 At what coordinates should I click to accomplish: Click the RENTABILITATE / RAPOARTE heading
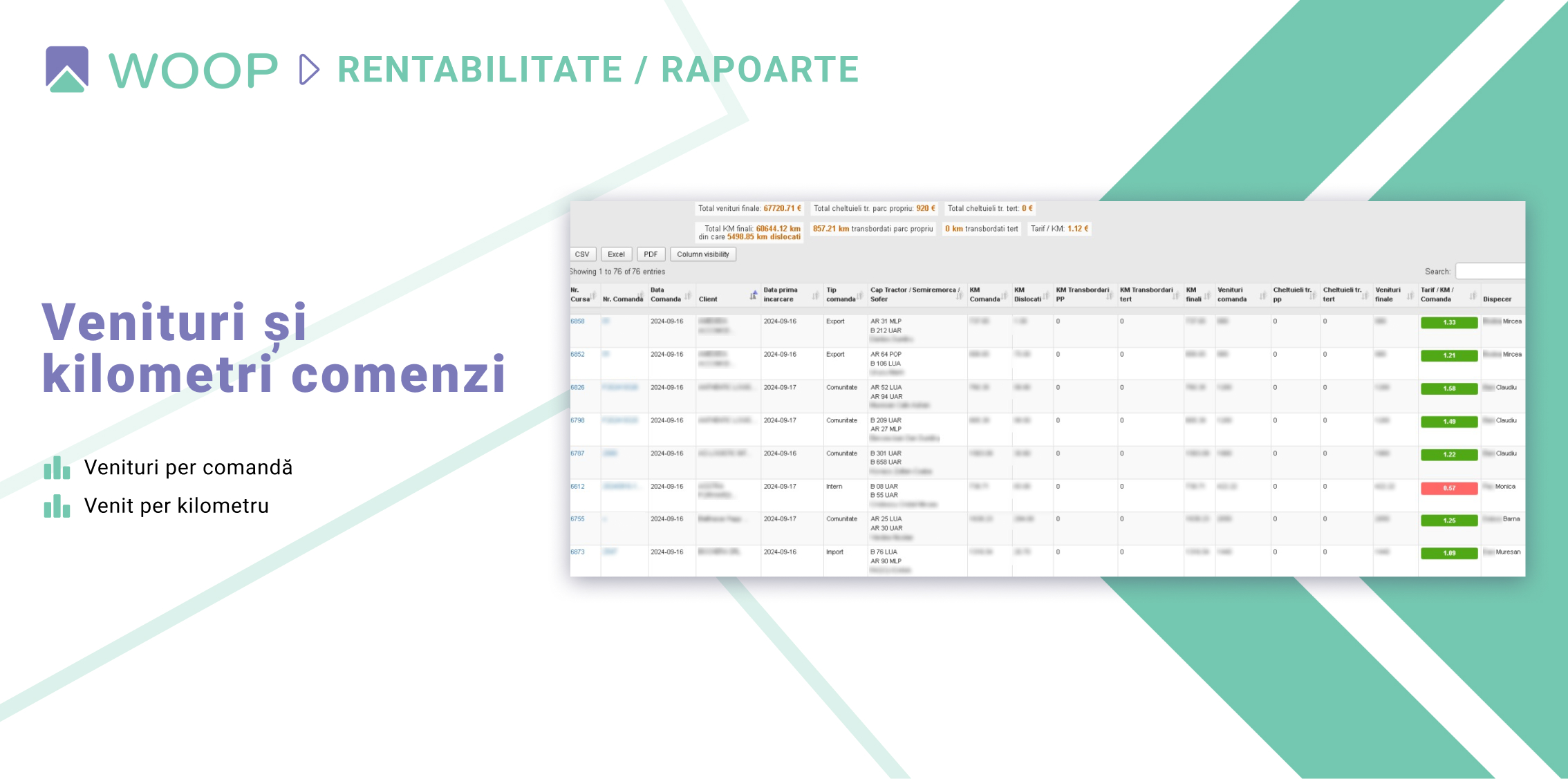(x=598, y=70)
